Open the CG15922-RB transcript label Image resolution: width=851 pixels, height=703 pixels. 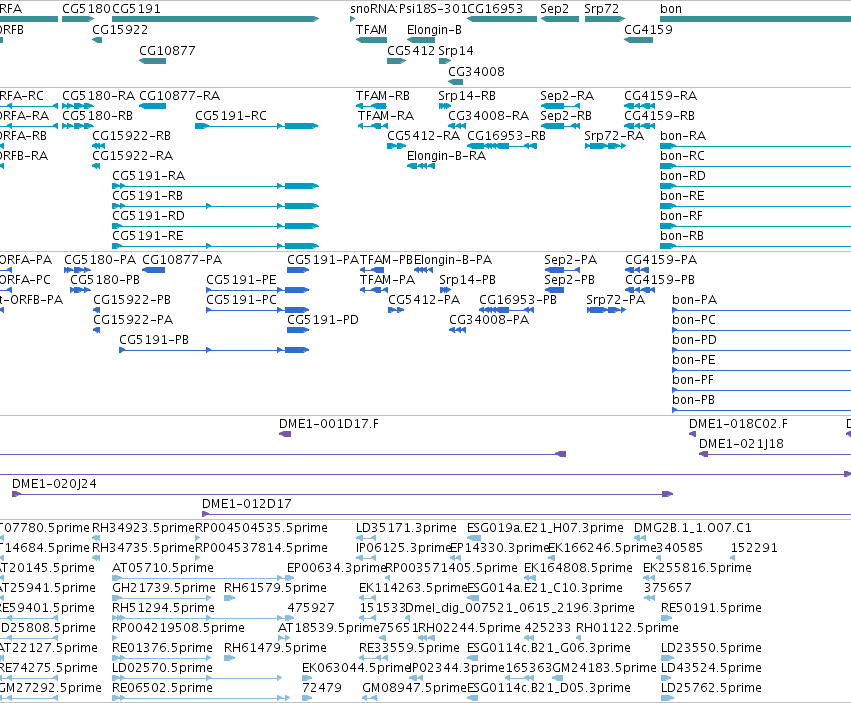[x=131, y=136]
